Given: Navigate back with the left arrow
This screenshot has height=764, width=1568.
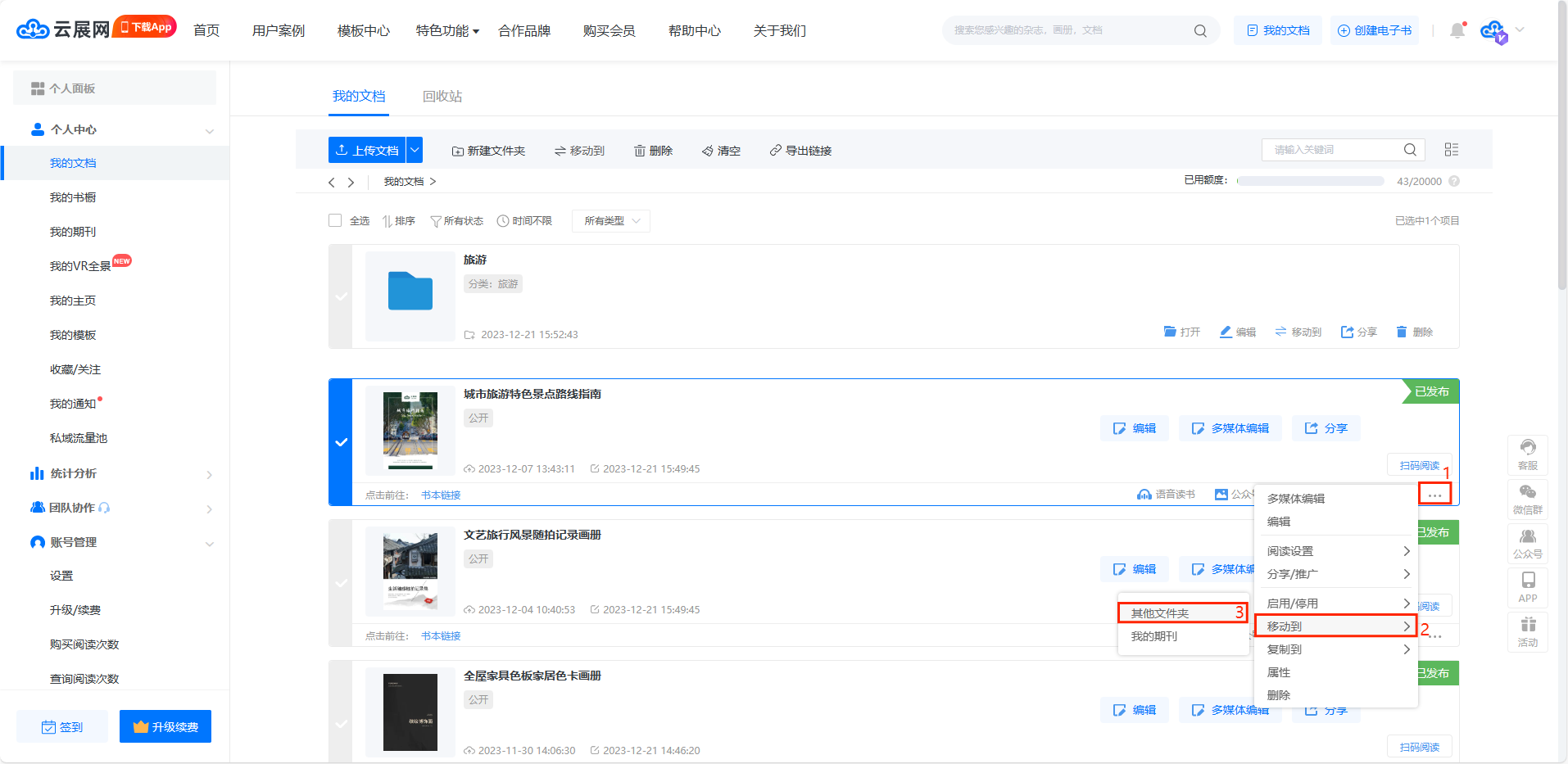Looking at the screenshot, I should 332,182.
